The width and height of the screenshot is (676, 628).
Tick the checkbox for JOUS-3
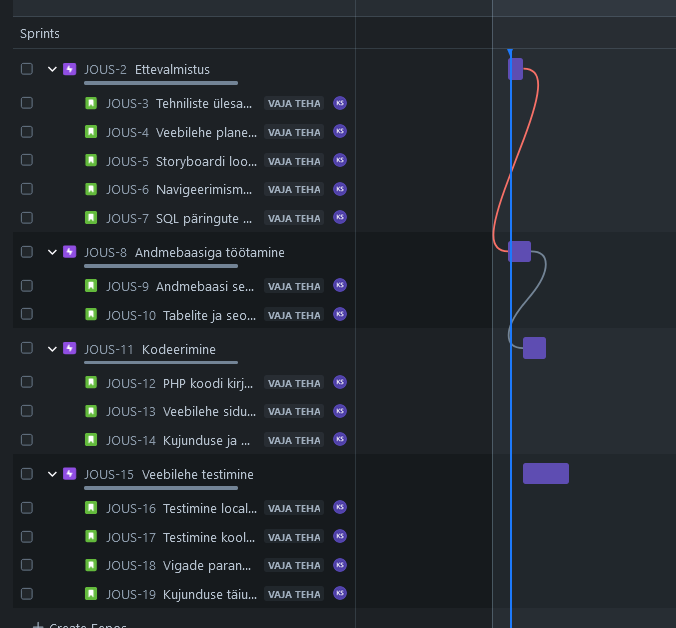[27, 103]
